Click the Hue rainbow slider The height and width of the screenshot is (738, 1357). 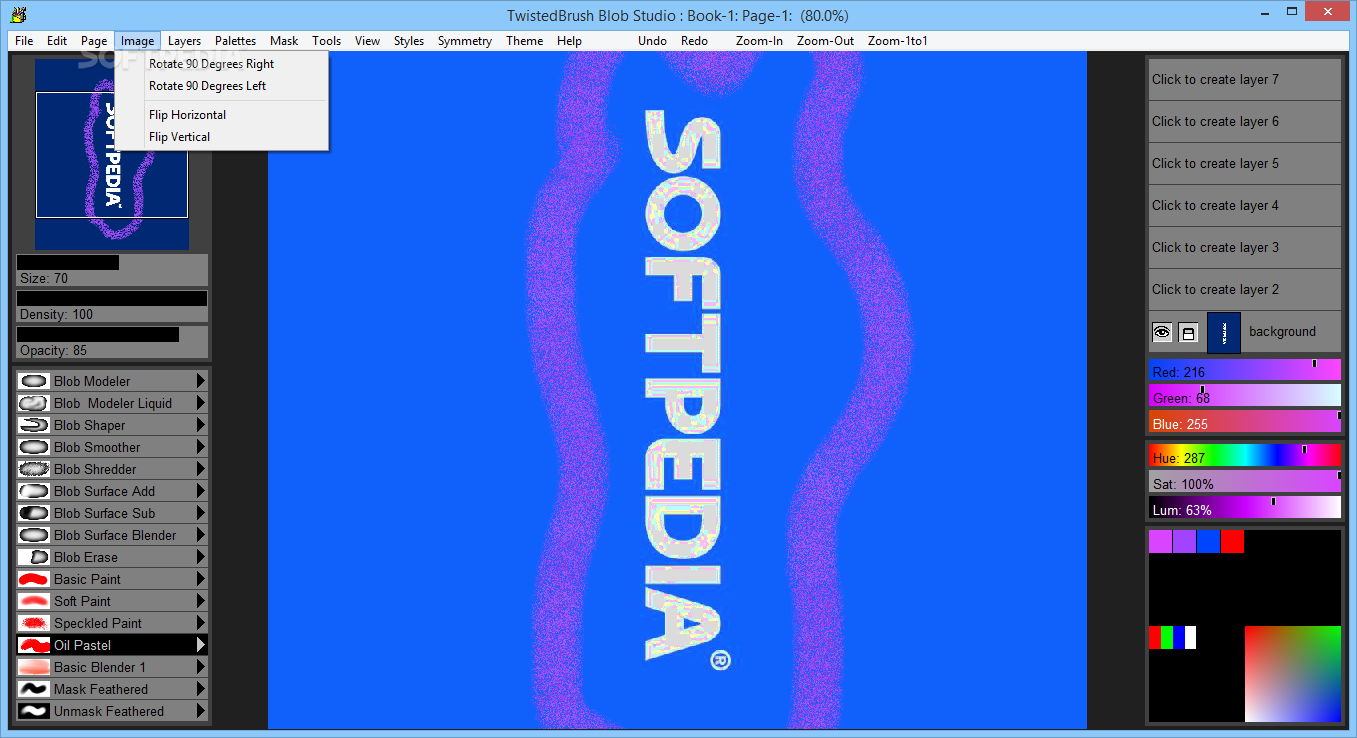pos(1245,456)
